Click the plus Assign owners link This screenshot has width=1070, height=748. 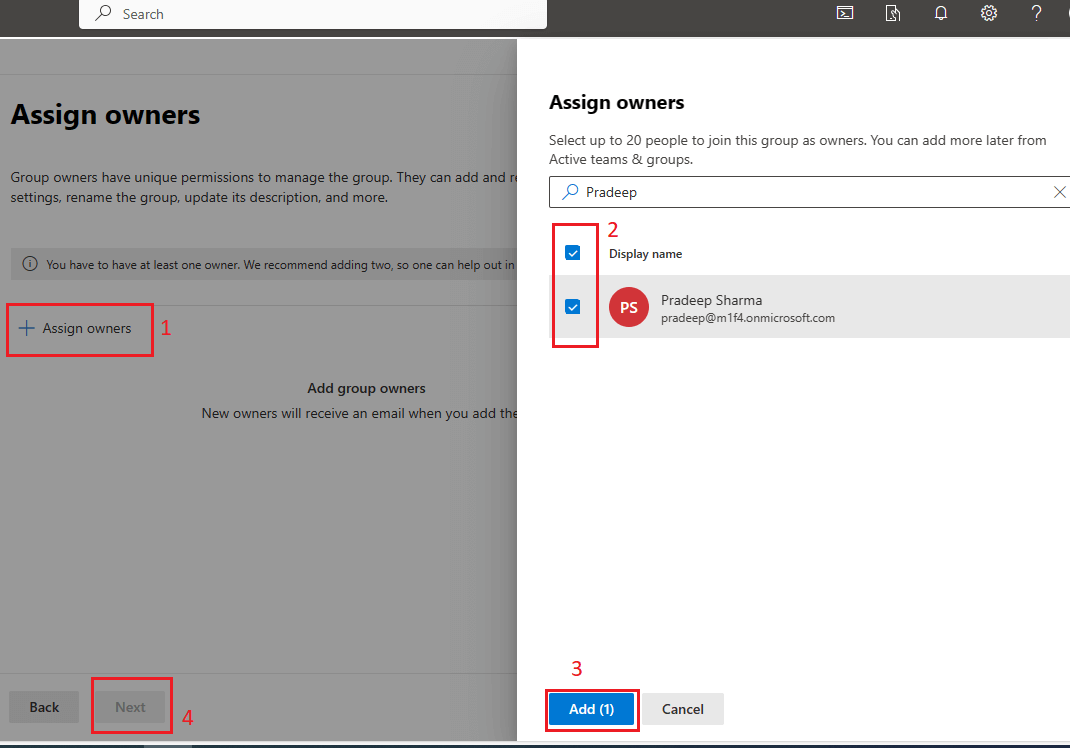click(76, 328)
